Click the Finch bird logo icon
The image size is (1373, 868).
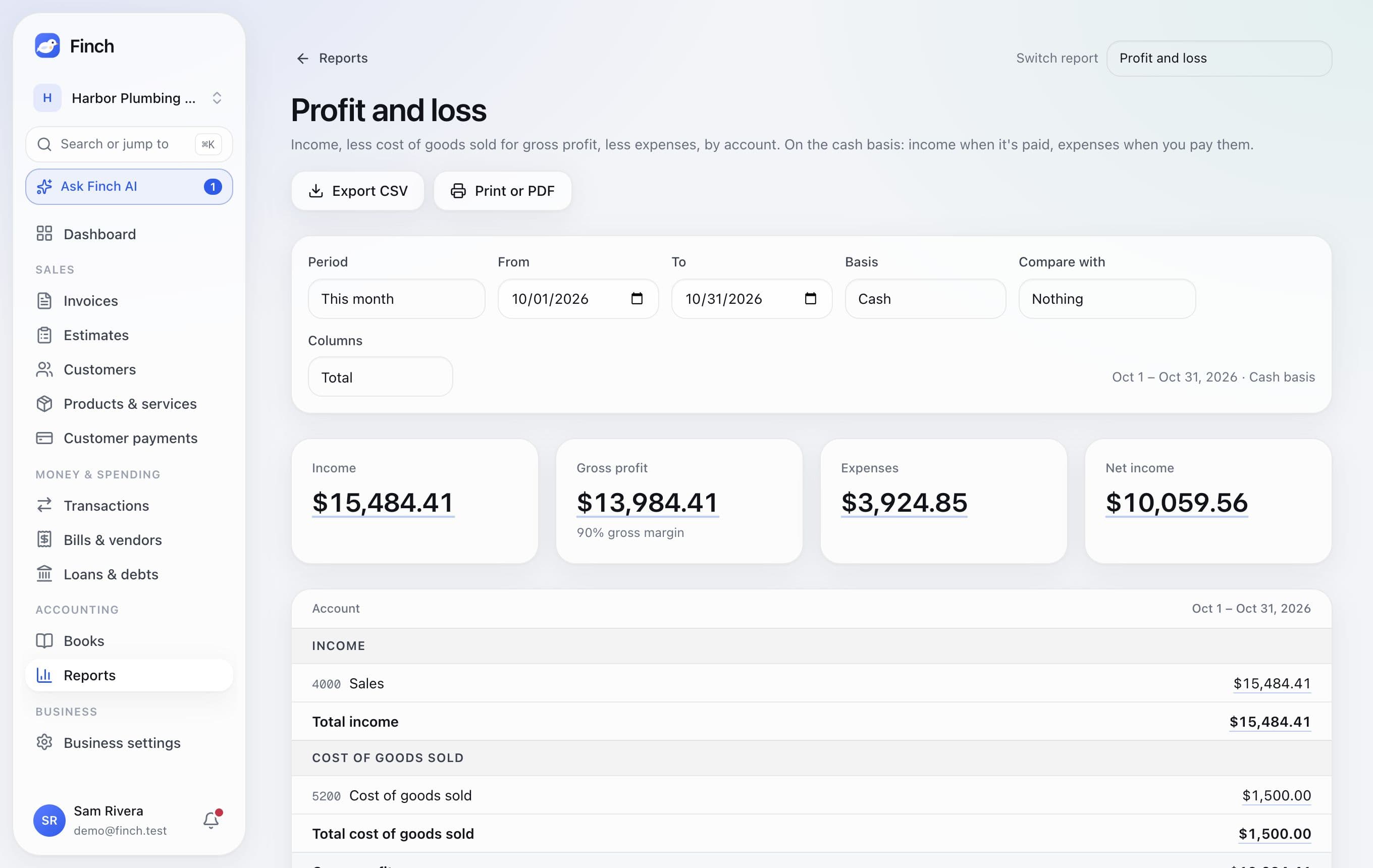(47, 45)
